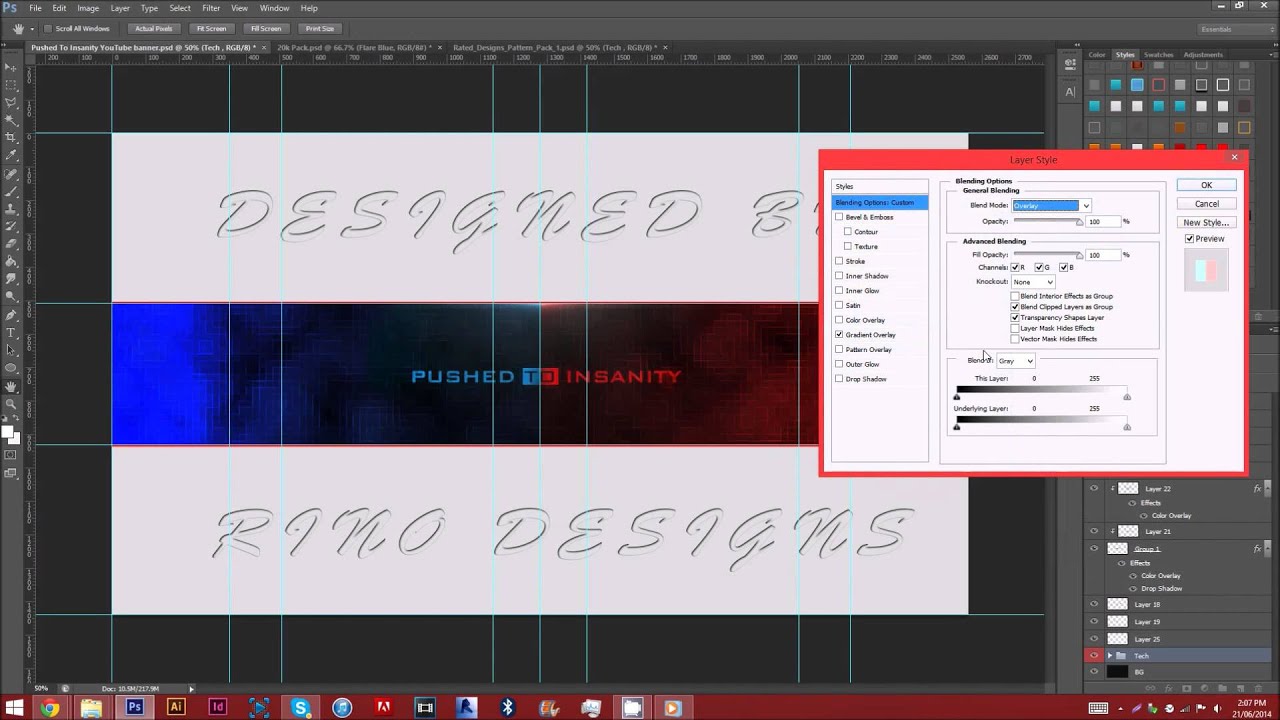Select the Healing Brush tool
The image size is (1280, 720).
(11, 173)
